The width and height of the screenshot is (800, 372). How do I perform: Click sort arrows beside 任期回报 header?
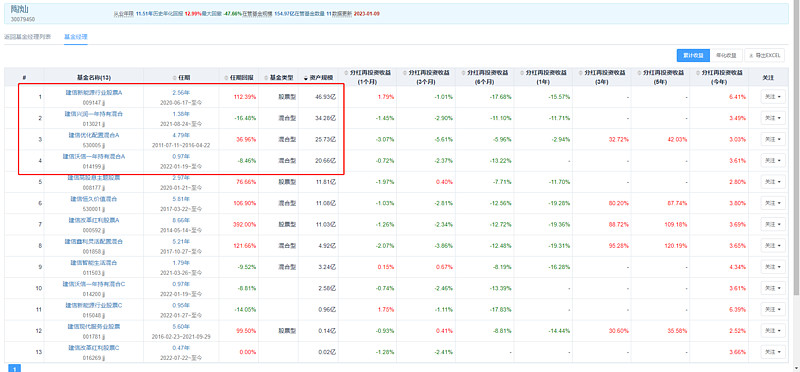click(x=227, y=78)
